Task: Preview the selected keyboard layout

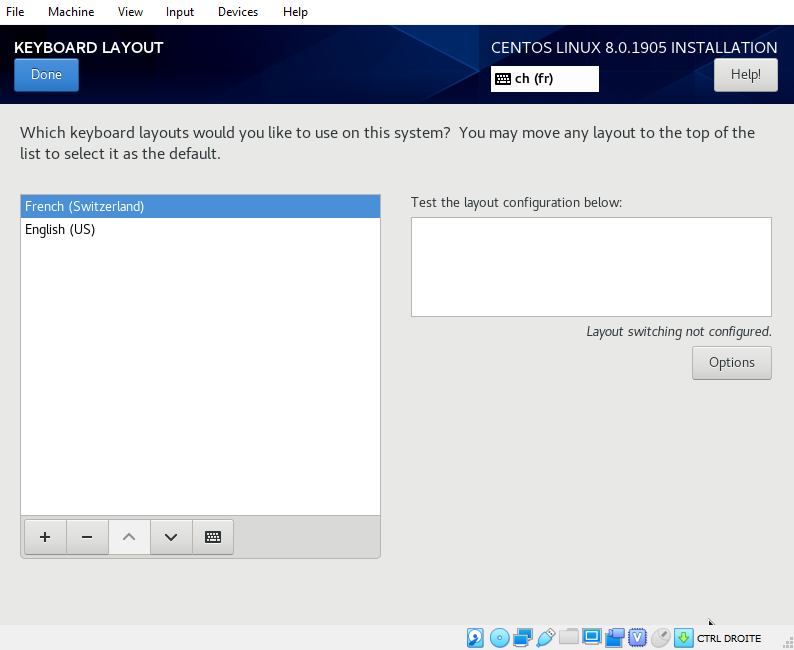Action: click(213, 537)
